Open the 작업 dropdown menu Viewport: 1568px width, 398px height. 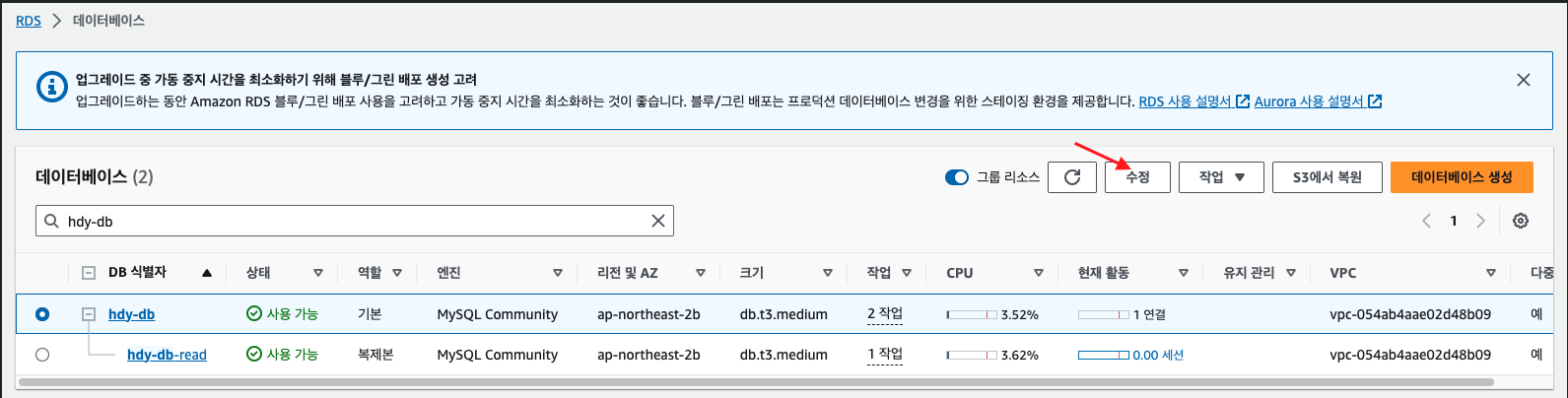pyautogui.click(x=1221, y=177)
